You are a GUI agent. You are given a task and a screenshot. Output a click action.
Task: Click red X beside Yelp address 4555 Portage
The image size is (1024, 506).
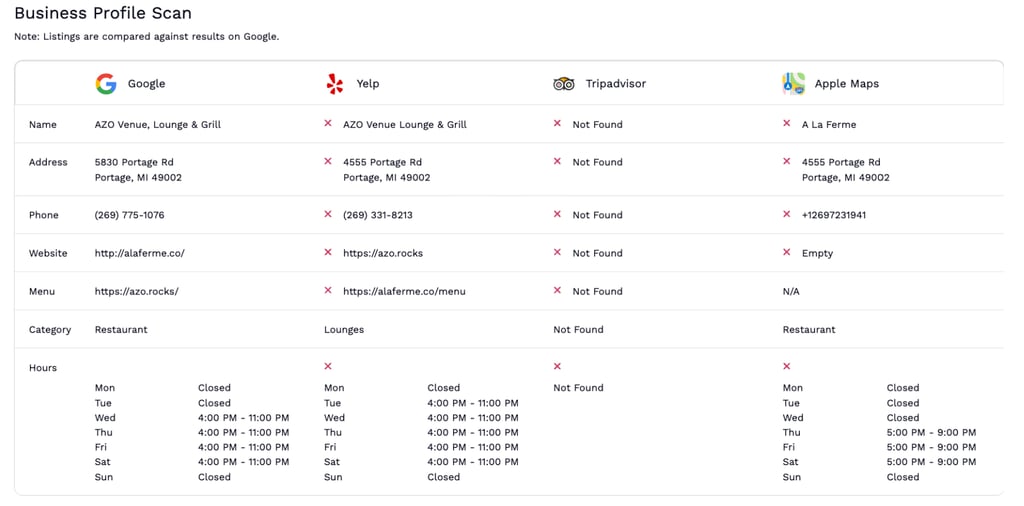(x=328, y=161)
